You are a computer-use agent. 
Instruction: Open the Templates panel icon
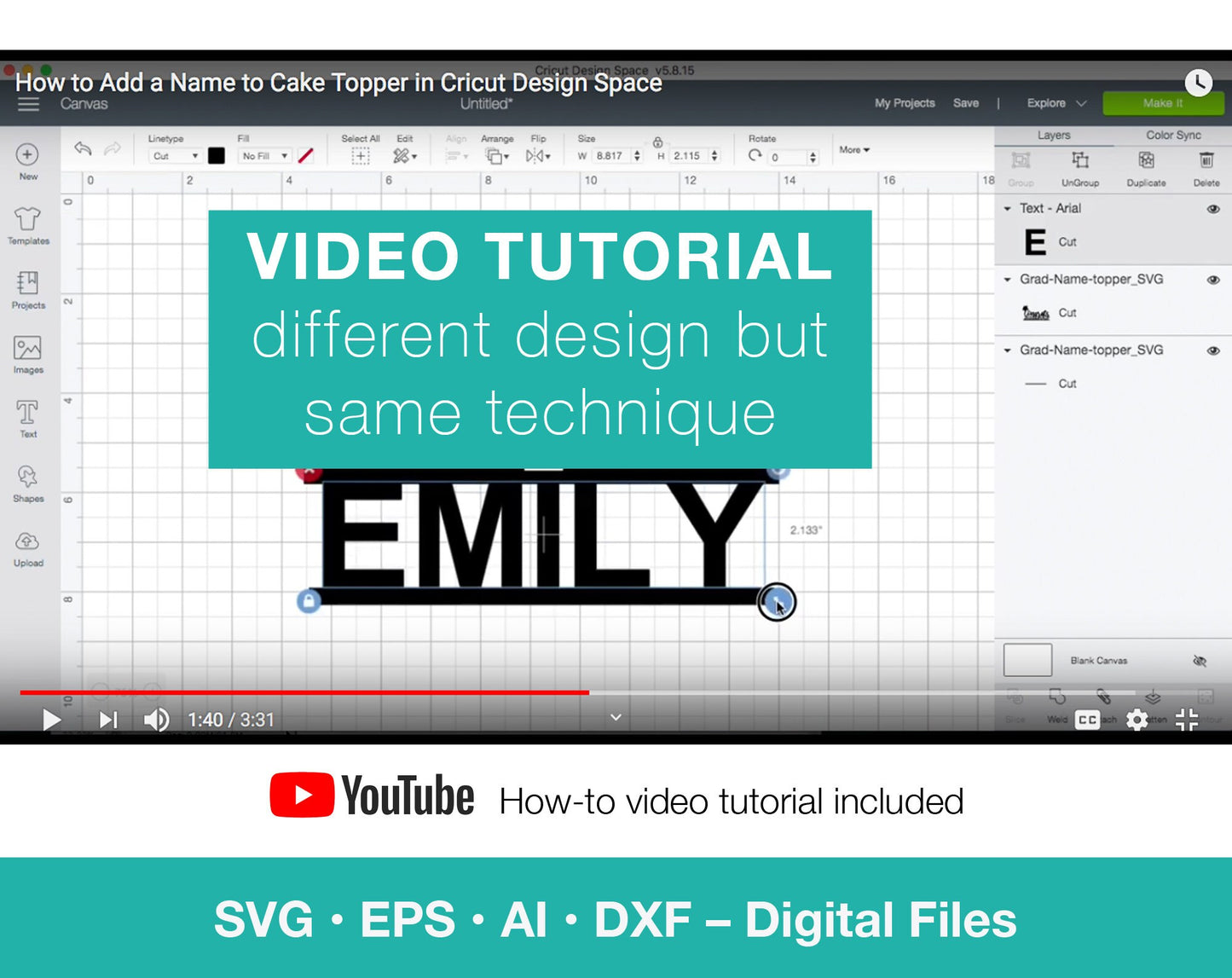[x=27, y=221]
